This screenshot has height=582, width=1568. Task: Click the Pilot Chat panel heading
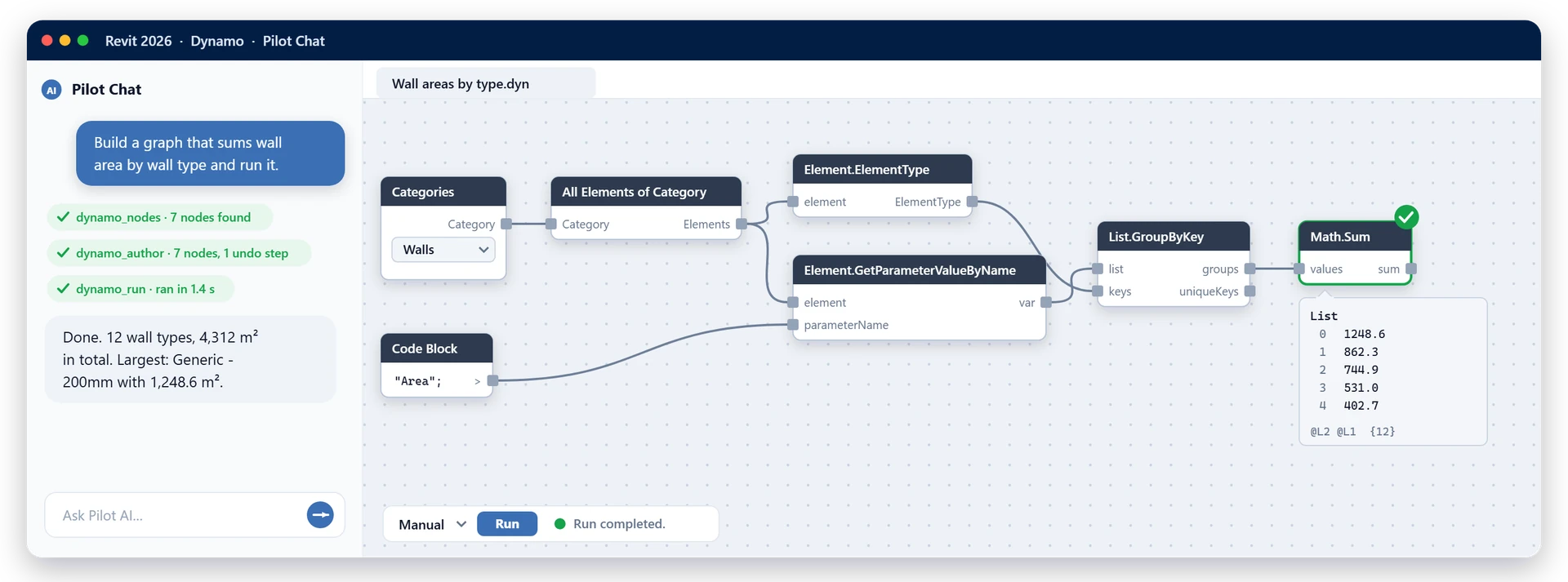pos(106,90)
